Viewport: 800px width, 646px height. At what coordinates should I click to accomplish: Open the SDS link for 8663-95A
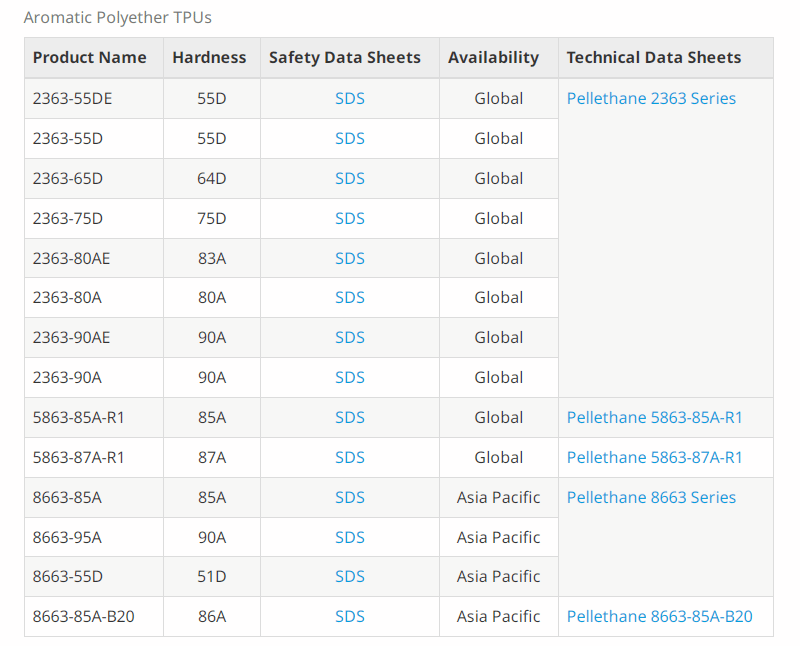click(349, 537)
